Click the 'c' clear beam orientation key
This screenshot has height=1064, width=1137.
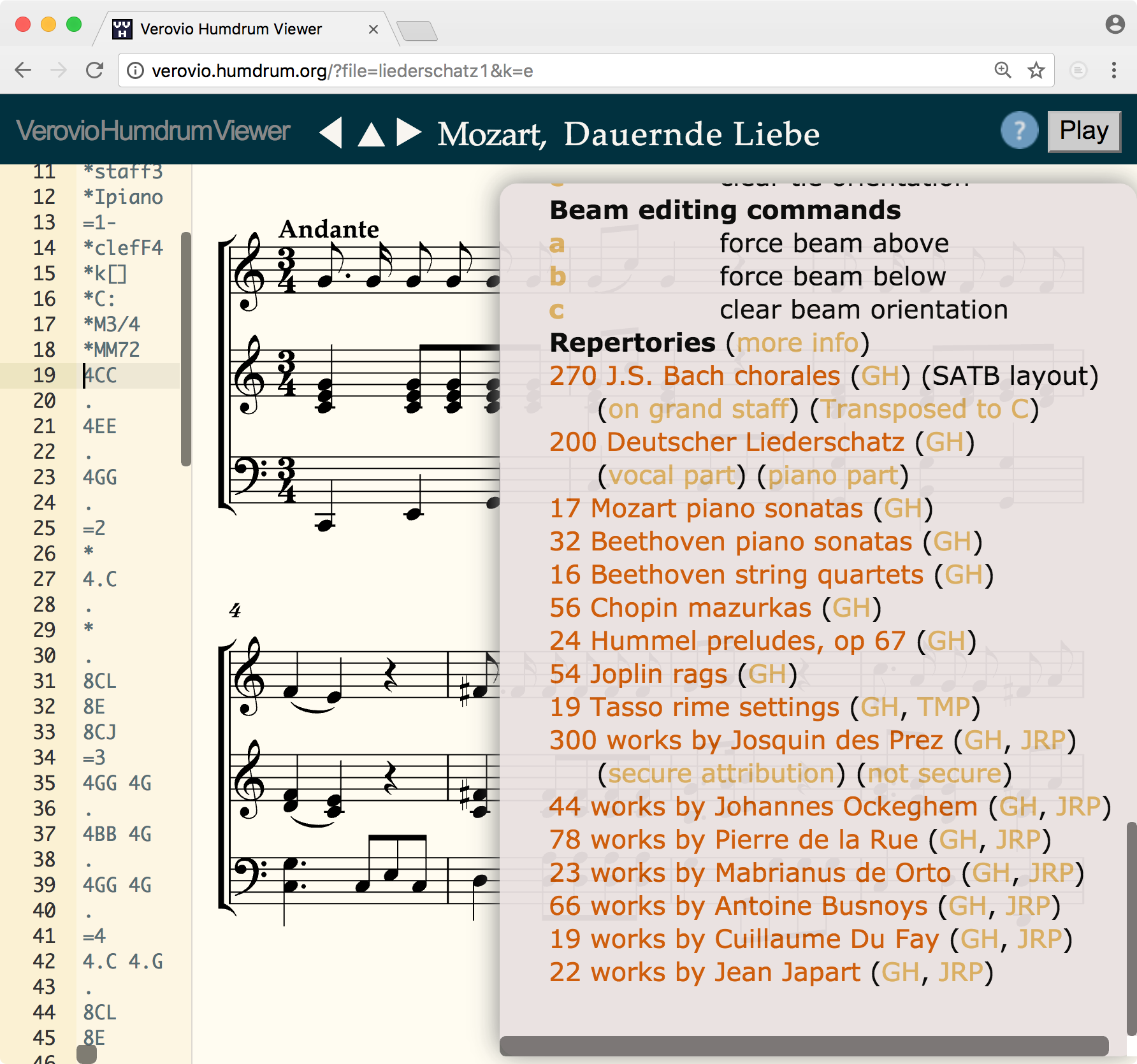coord(556,310)
